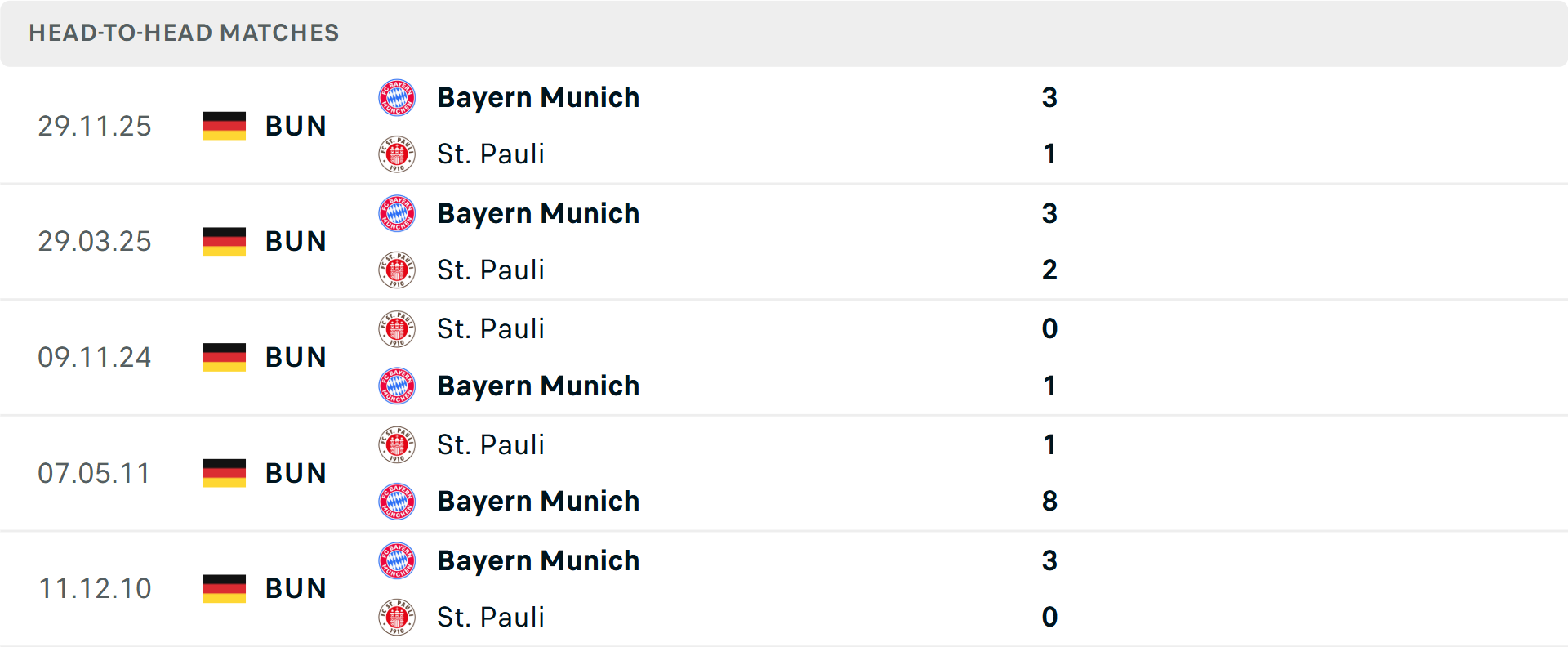Click the Bayern Munich crest in the 29.11.25 match
Screen dimensions: 1568x647
[398, 97]
